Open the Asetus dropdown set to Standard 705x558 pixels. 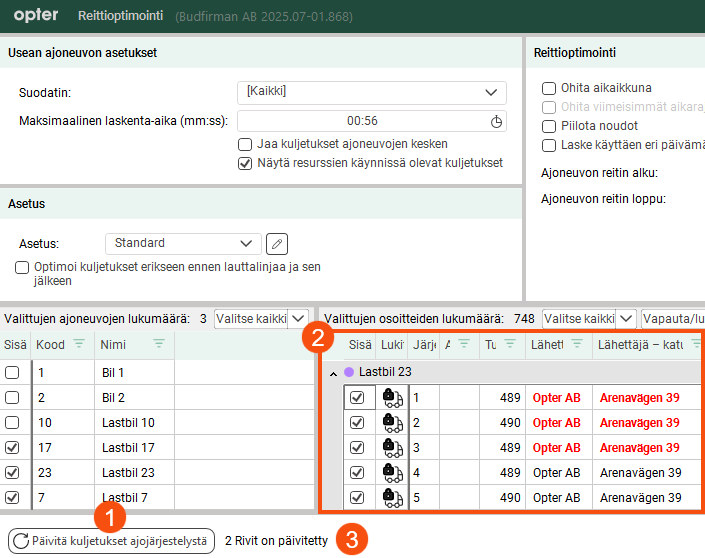click(x=182, y=243)
